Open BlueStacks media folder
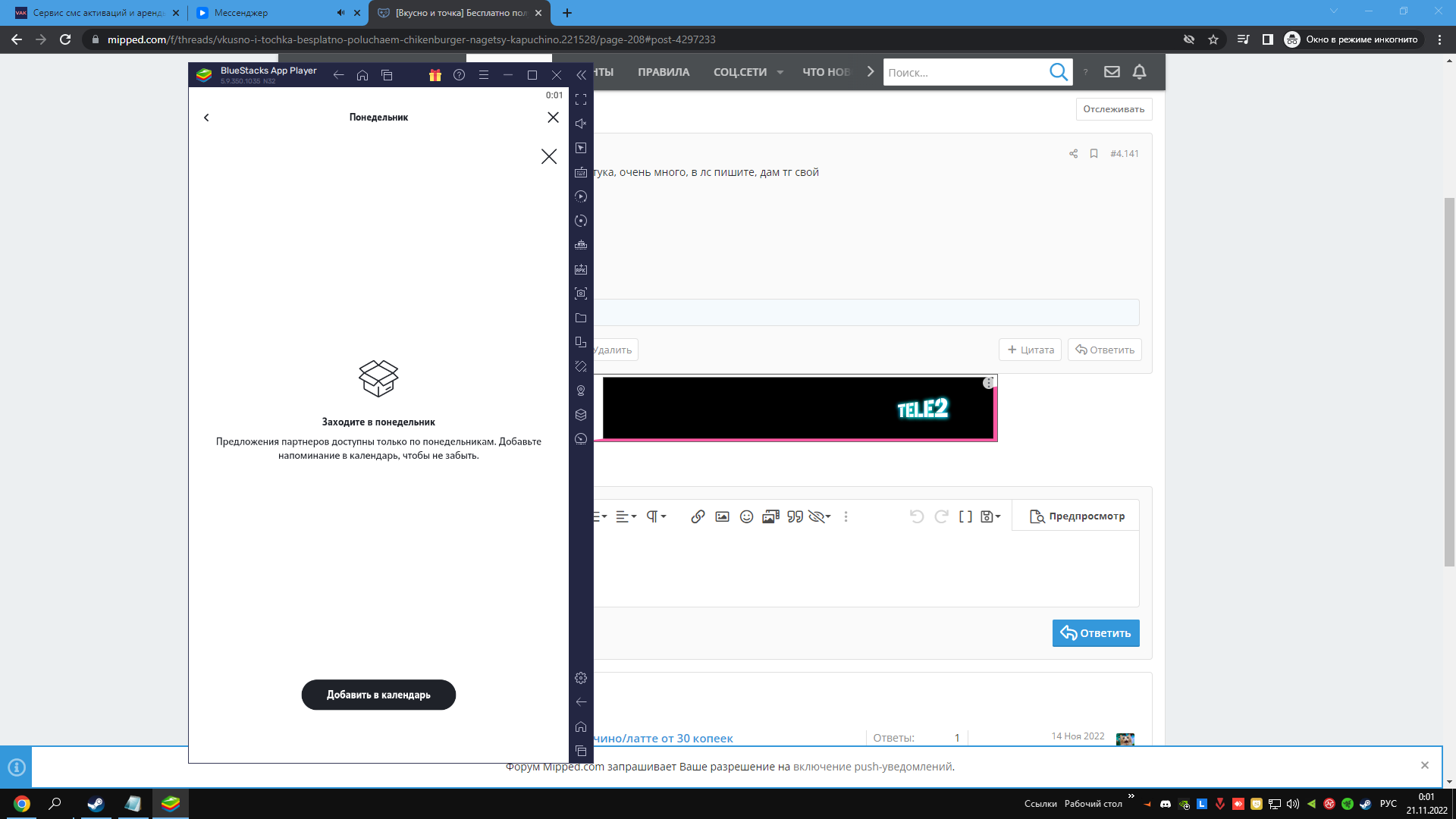 (x=581, y=318)
